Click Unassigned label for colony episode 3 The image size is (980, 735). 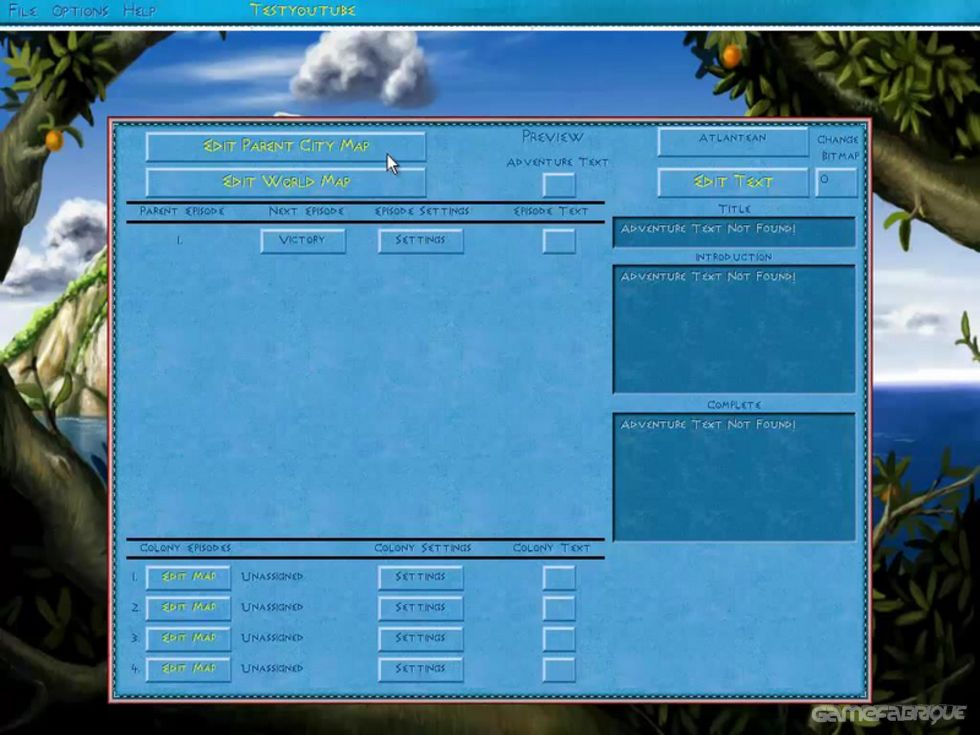point(272,638)
